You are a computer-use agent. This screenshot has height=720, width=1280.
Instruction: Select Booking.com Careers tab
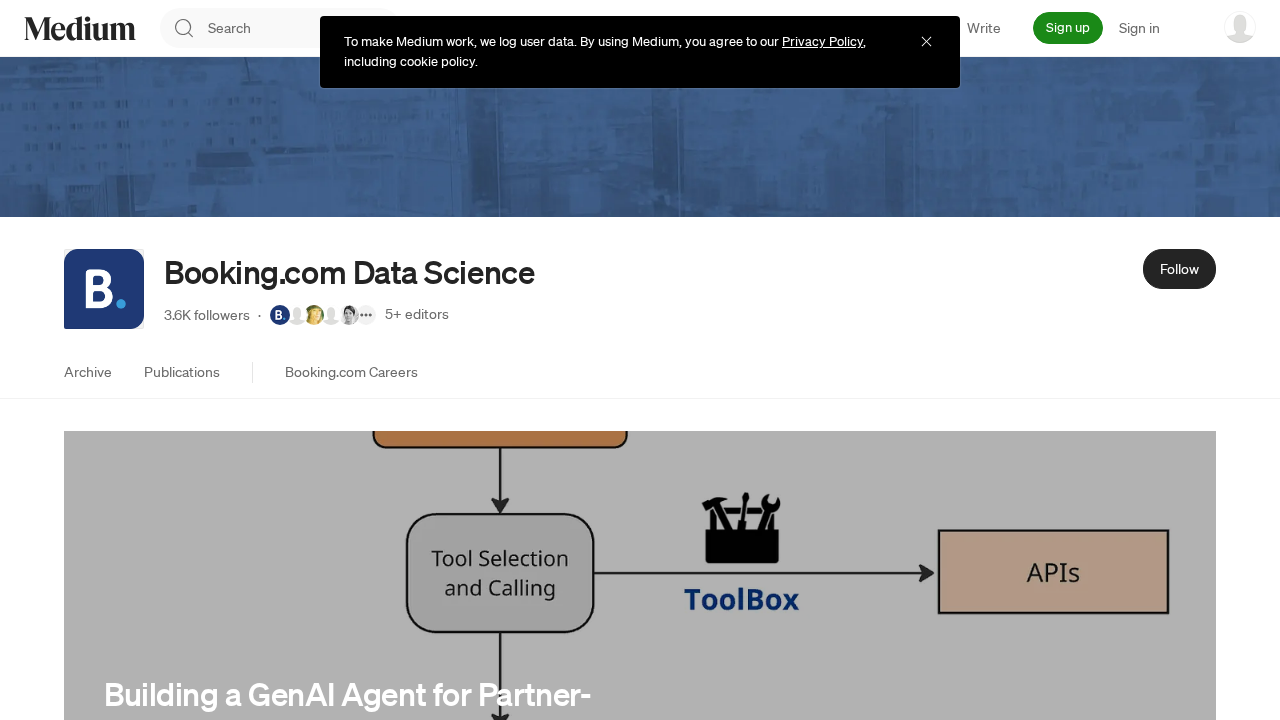pyautogui.click(x=351, y=370)
